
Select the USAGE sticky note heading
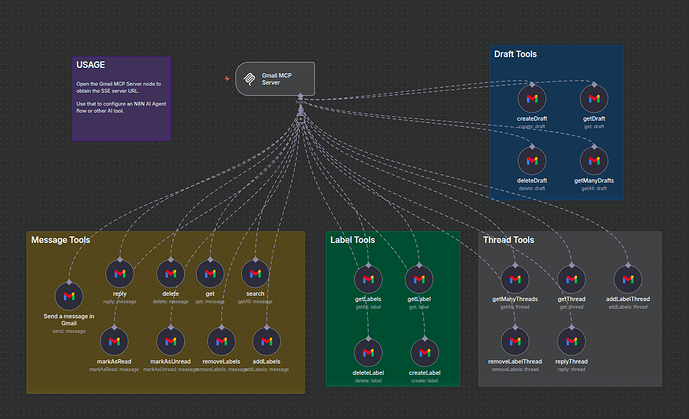pyautogui.click(x=91, y=65)
